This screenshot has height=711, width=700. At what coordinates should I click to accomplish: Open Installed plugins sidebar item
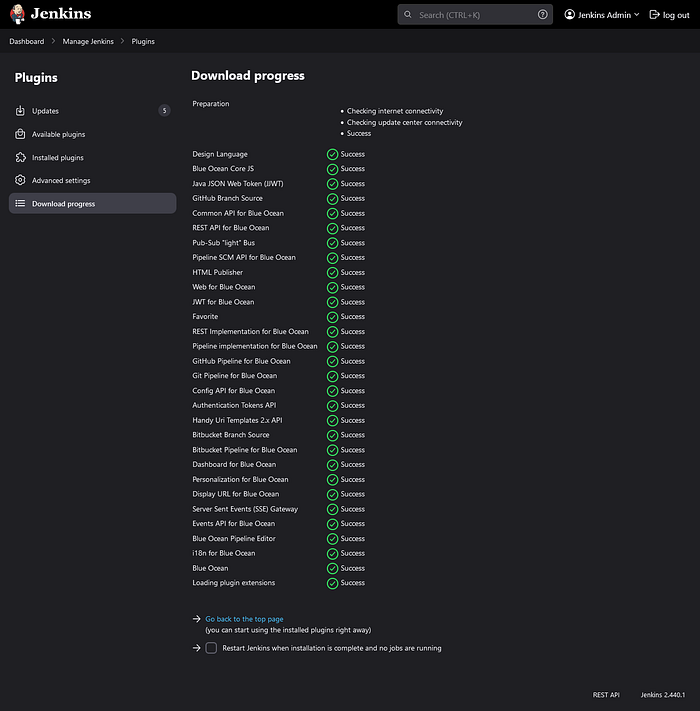[x=92, y=157]
